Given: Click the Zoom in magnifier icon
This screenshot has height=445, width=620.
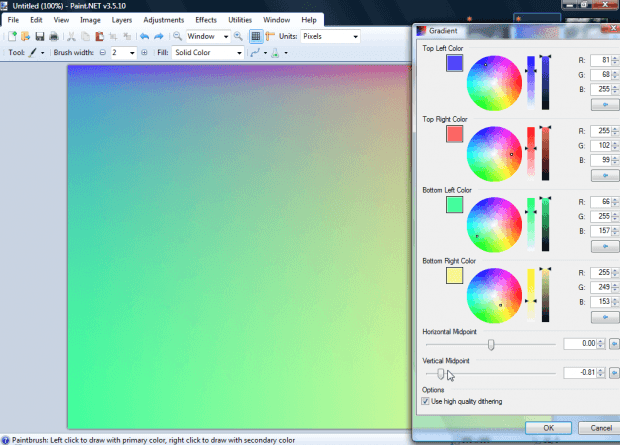Looking at the screenshot, I should pyautogui.click(x=238, y=36).
